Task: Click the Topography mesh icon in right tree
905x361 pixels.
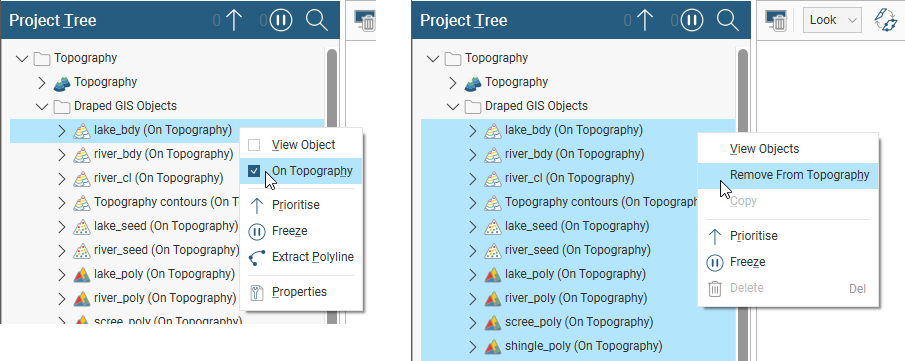Action: click(473, 83)
